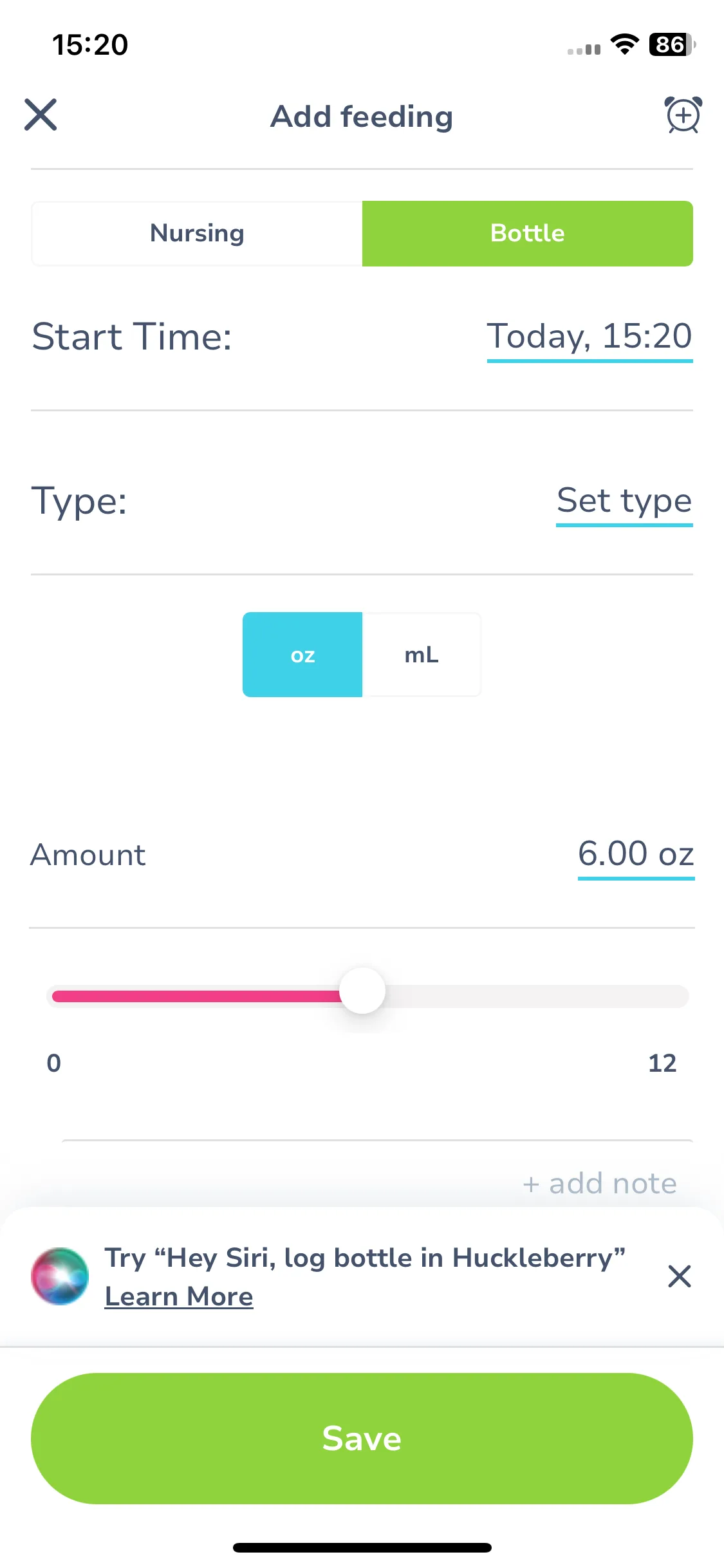Screen dimensions: 724x1568
Task: Save the bottle feeding entry
Action: point(362,1439)
